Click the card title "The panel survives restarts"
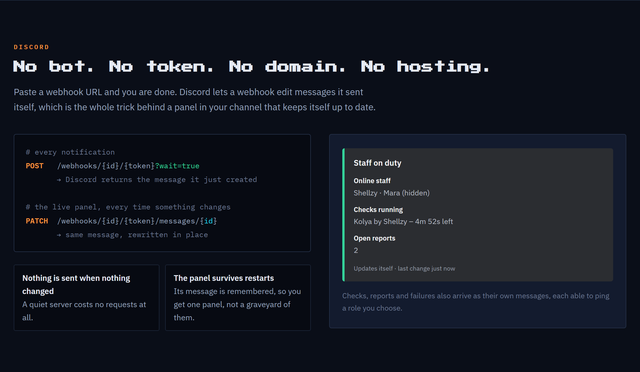 (224, 278)
